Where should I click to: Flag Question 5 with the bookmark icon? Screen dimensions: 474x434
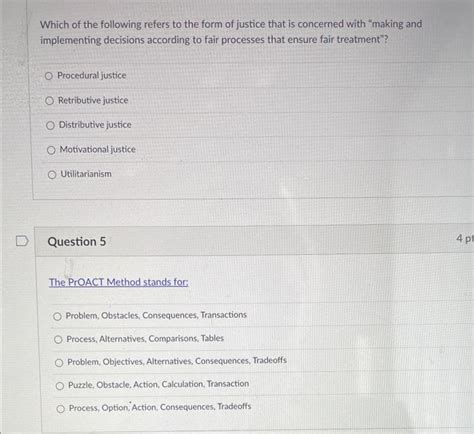tap(22, 241)
